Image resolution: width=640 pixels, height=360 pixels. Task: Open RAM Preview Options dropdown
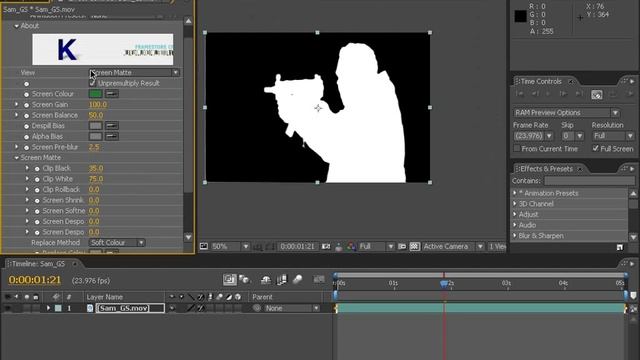click(567, 113)
